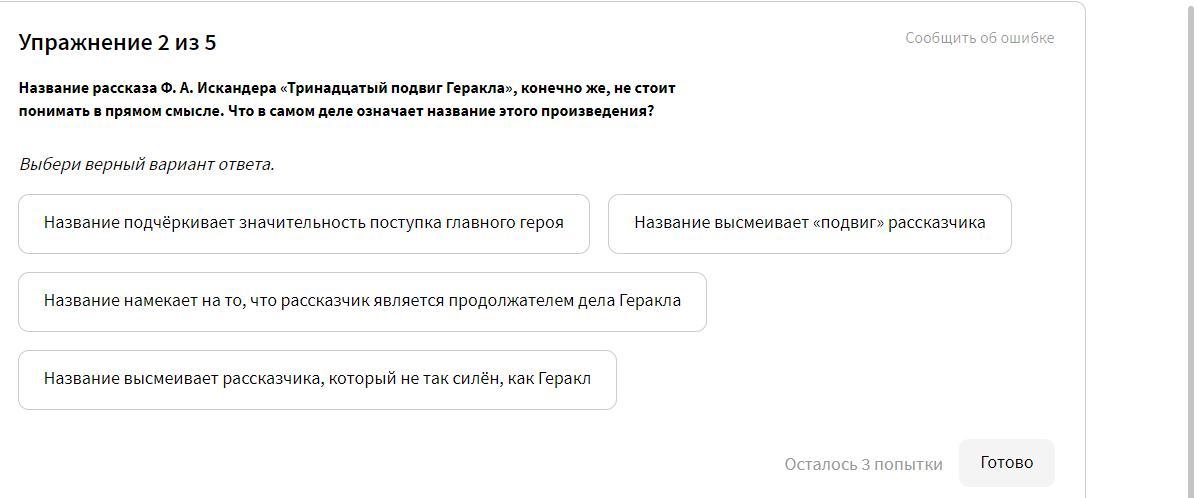This screenshot has width=1199, height=498.
Task: Click the bold question text about Искандера
Action: click(347, 99)
